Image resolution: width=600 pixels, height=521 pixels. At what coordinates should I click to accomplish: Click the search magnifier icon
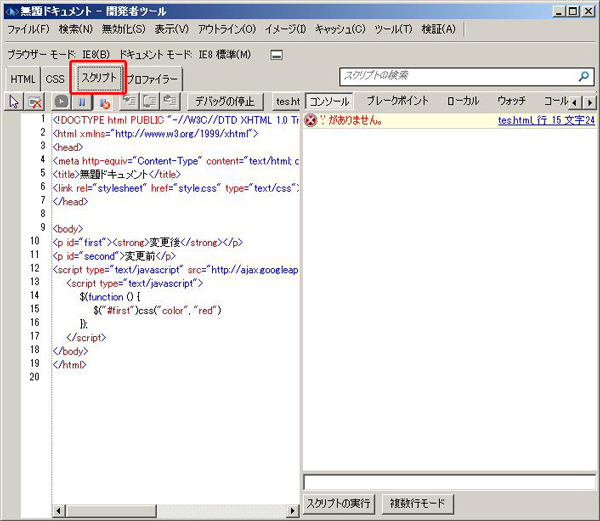click(x=584, y=76)
